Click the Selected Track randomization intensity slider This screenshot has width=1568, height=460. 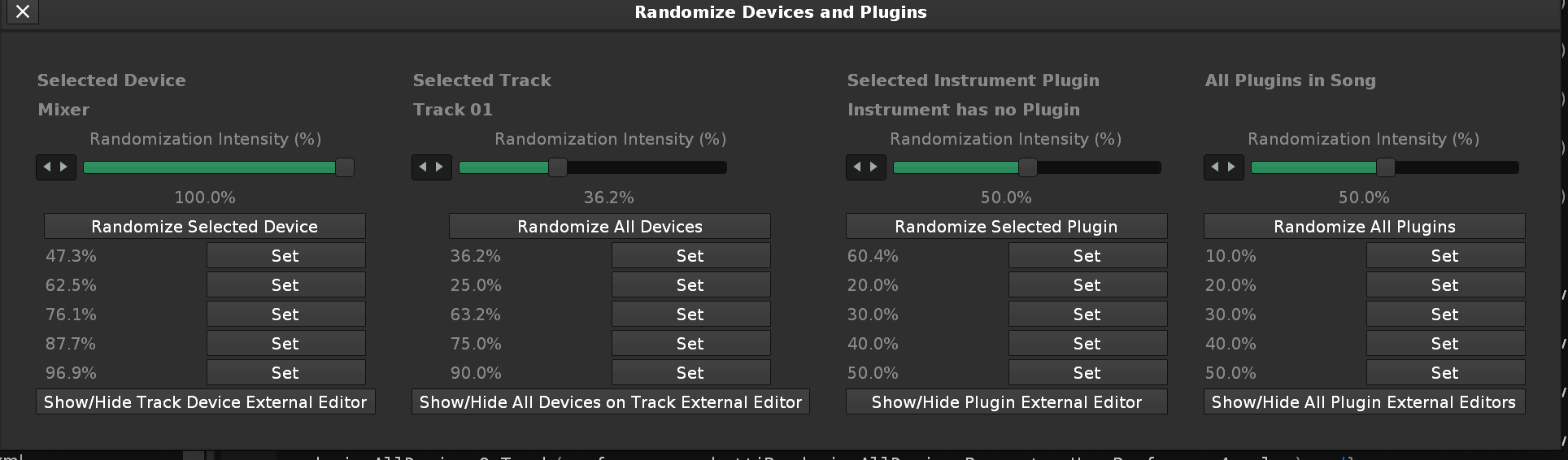[x=593, y=167]
